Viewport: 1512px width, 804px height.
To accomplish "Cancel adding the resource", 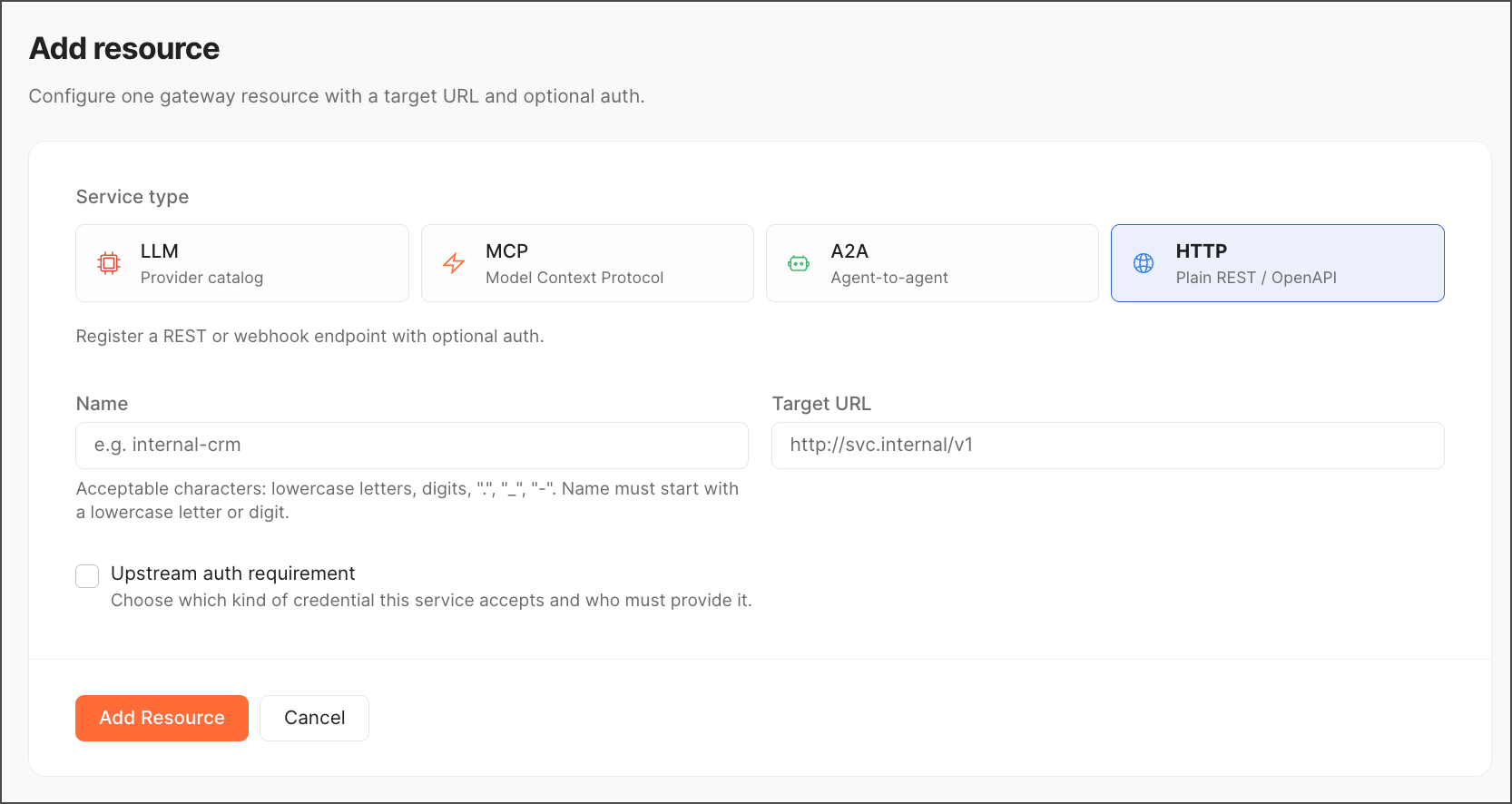I will pyautogui.click(x=314, y=718).
